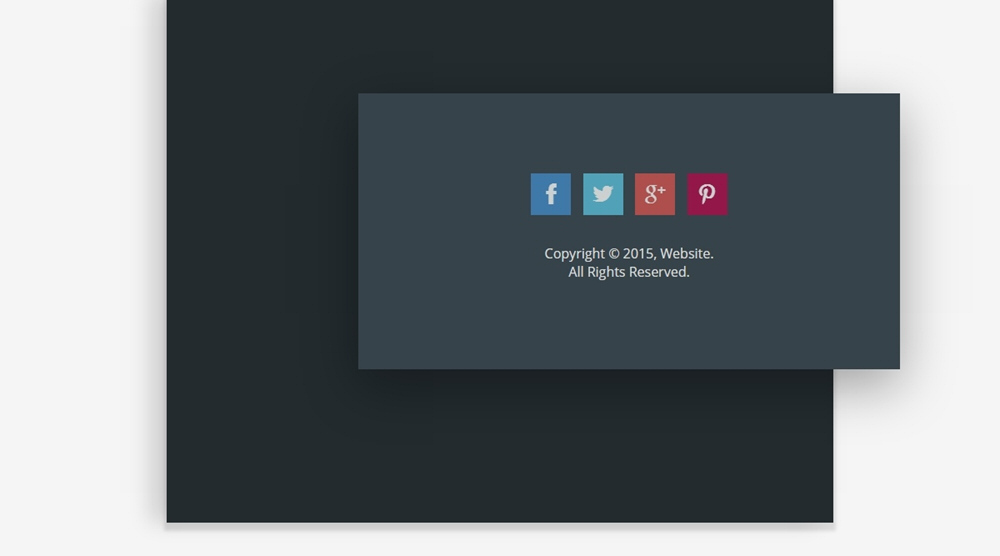Click empty card area above the social icons

coord(629,130)
